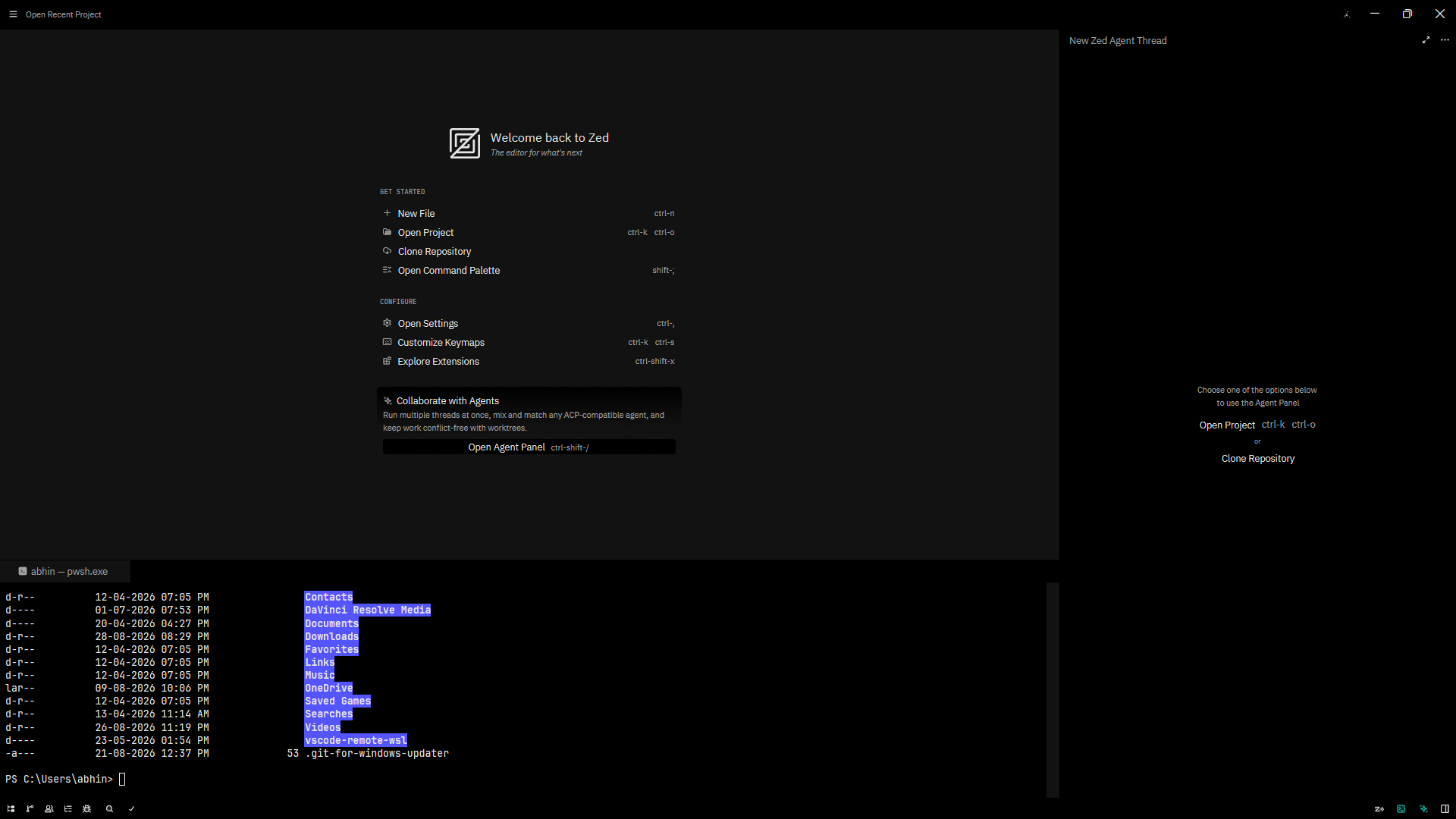Screen dimensions: 1456x819
Task: Click the 'Collaborate with Agents' heading
Action: [x=447, y=401]
